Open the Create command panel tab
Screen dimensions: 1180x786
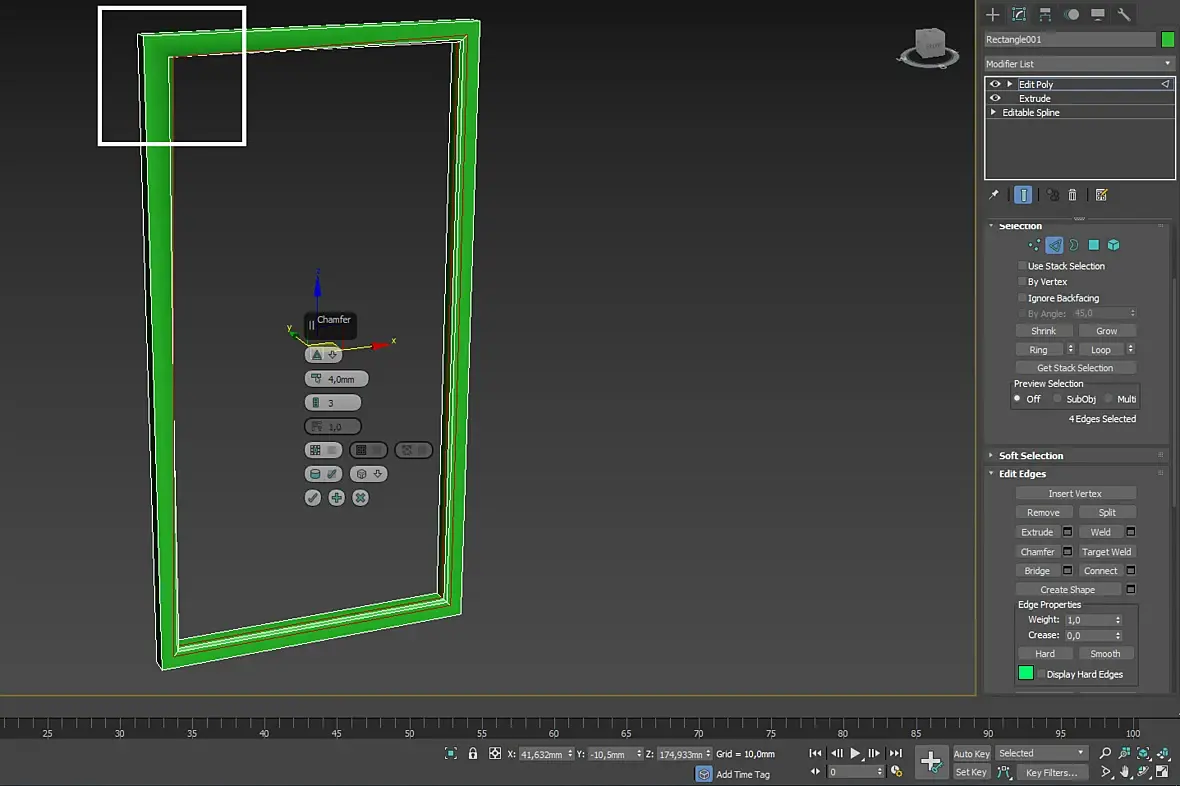pos(993,14)
